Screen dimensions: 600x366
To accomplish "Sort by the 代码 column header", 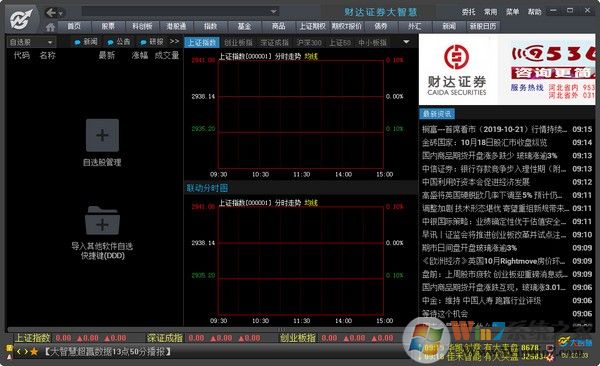I will pyautogui.click(x=21, y=55).
